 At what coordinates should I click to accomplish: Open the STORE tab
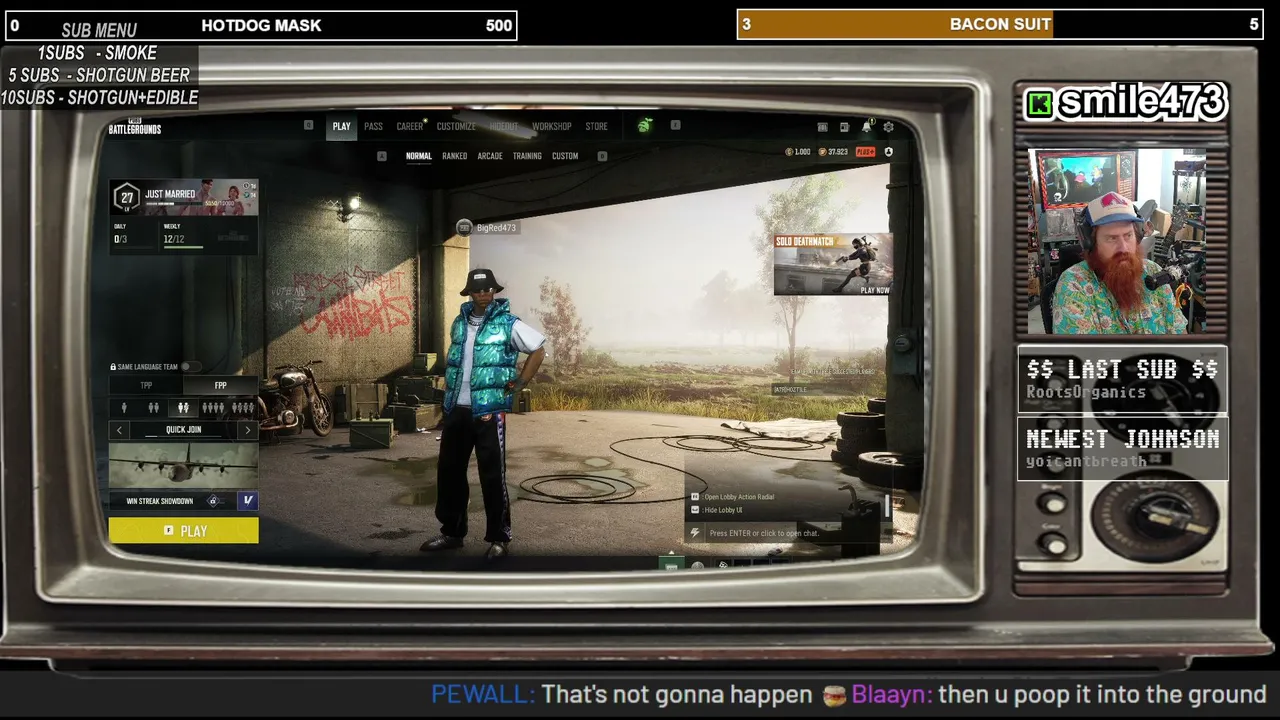click(x=596, y=127)
